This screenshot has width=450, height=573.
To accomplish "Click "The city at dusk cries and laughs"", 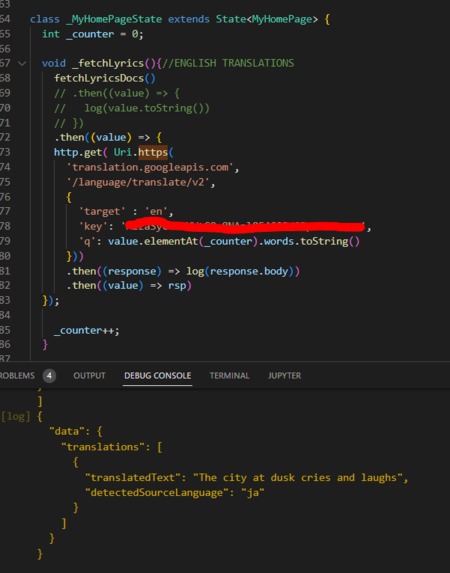I will click(298, 478).
